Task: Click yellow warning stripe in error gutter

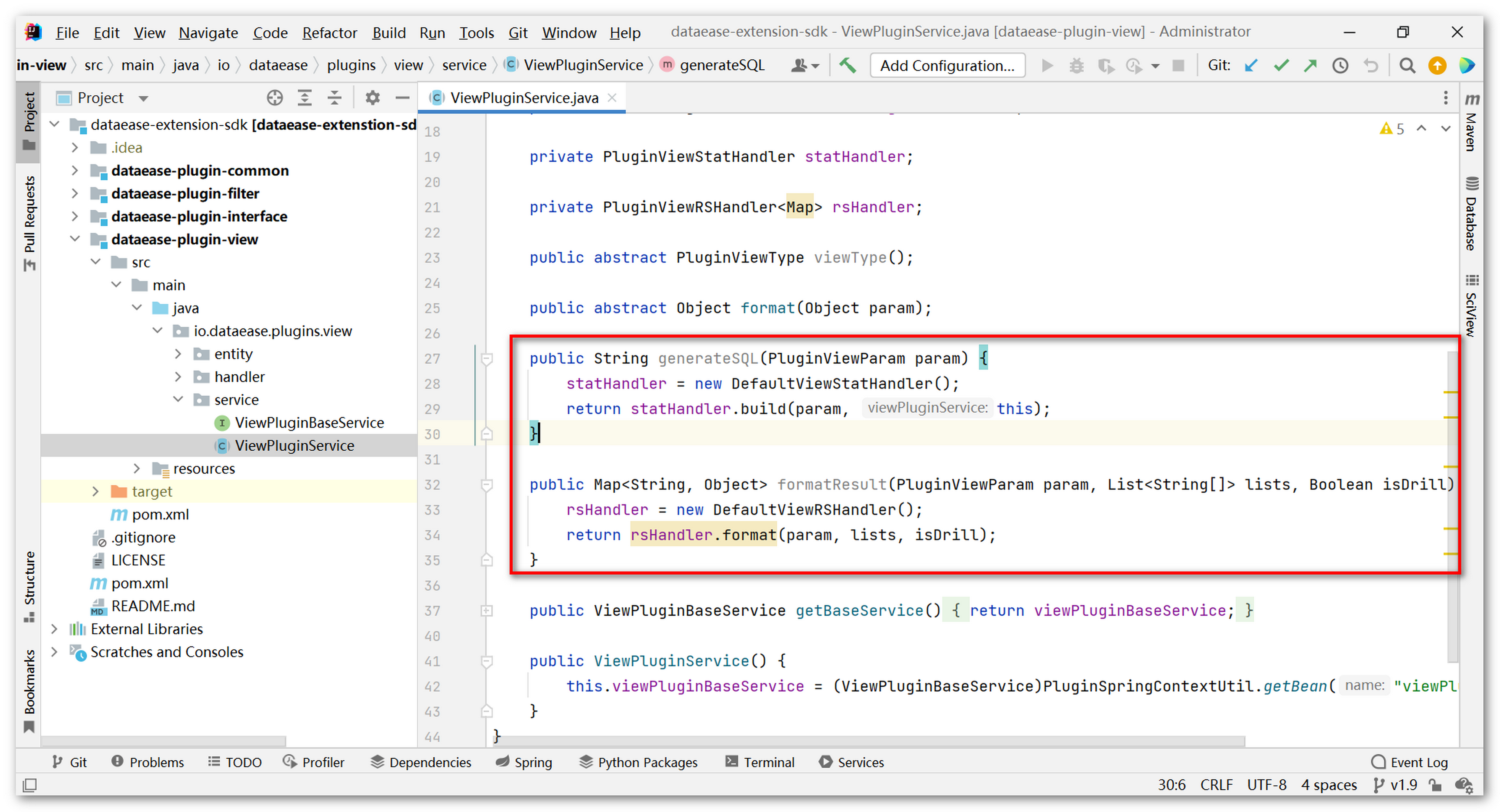Action: [x=1450, y=393]
